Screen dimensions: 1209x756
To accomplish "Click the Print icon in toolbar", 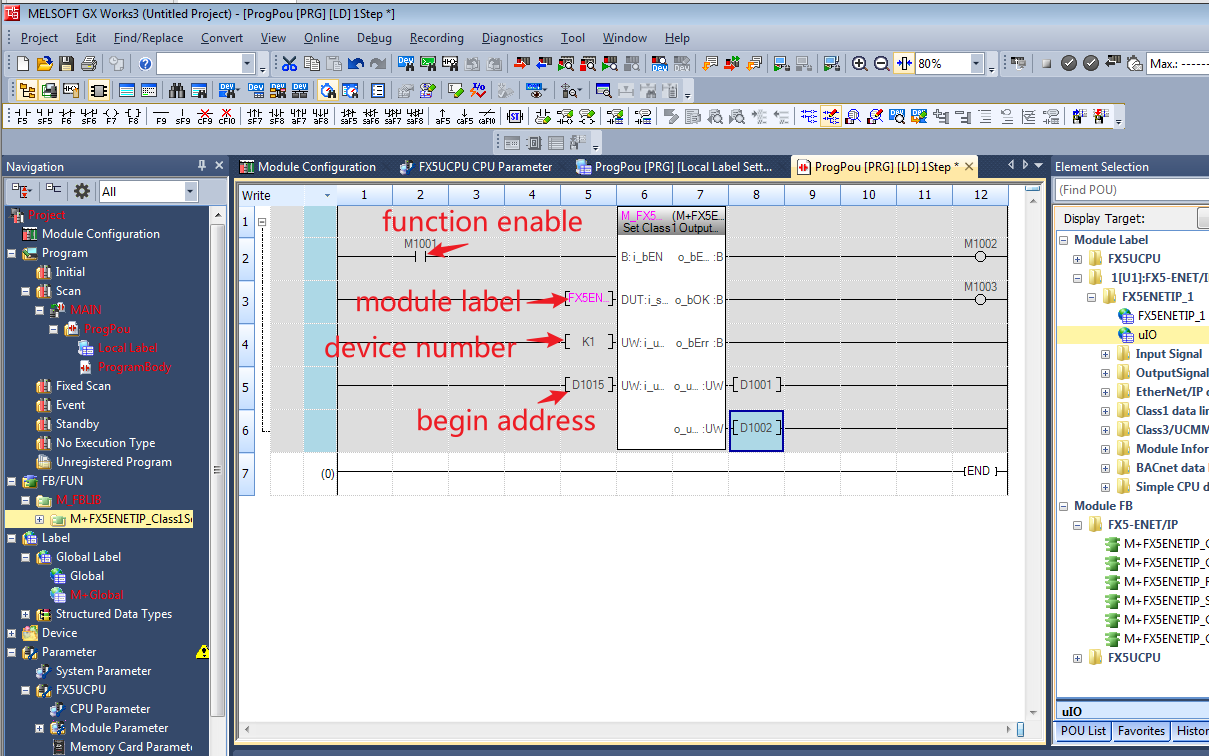I will click(89, 64).
